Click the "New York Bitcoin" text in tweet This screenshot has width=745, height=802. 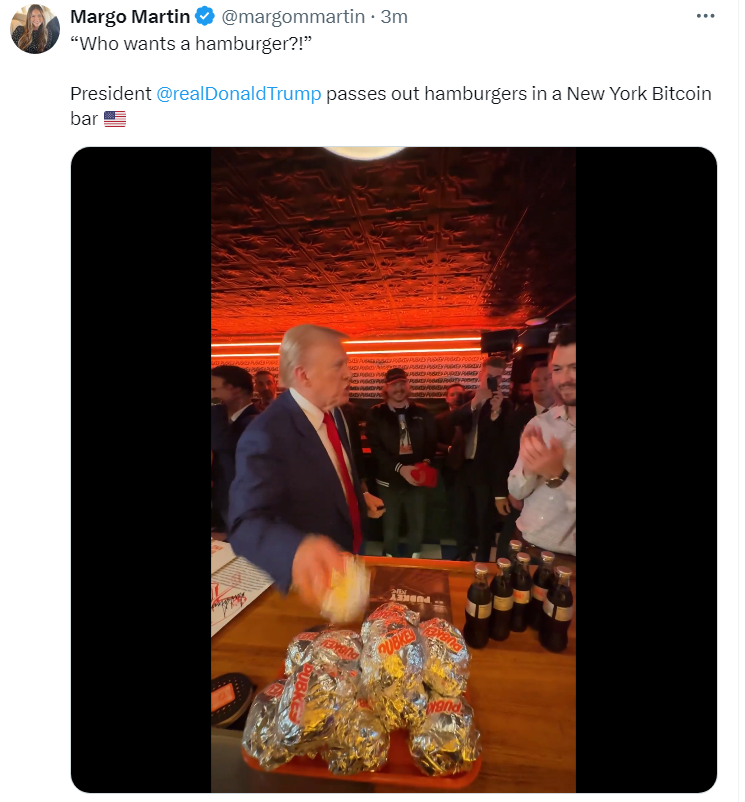pyautogui.click(x=639, y=94)
